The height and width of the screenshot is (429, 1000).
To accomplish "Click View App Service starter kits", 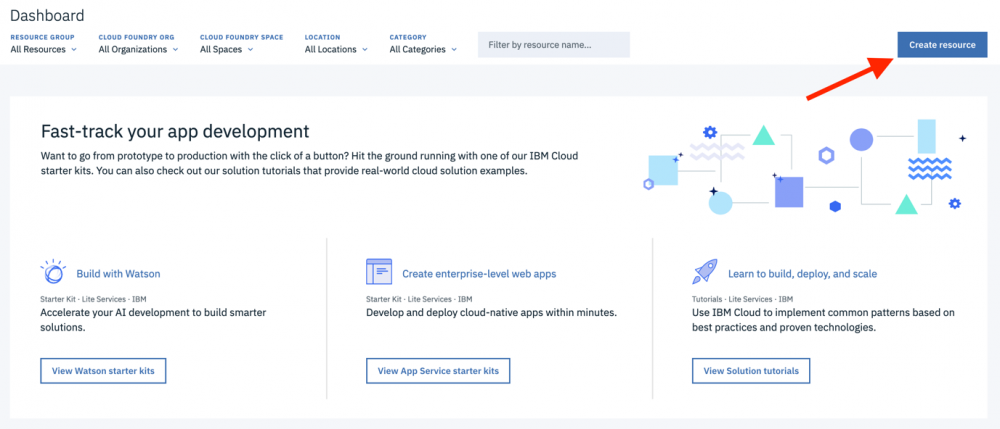I will (x=438, y=371).
